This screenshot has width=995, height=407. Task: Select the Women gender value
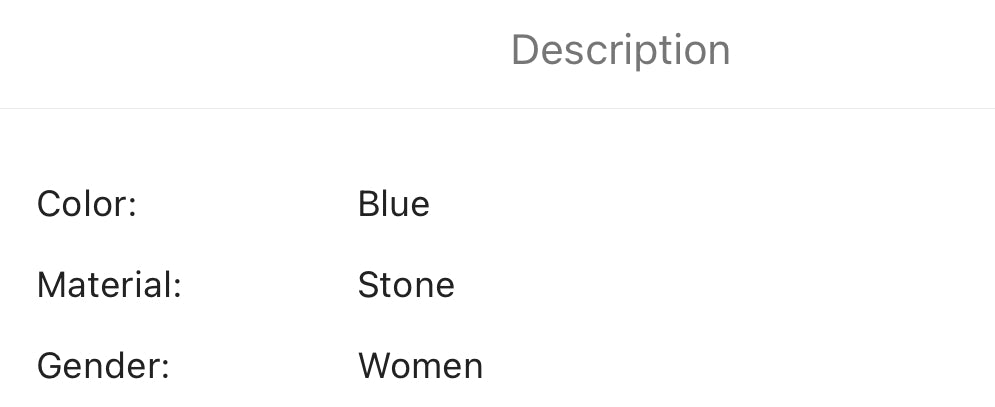click(x=420, y=366)
